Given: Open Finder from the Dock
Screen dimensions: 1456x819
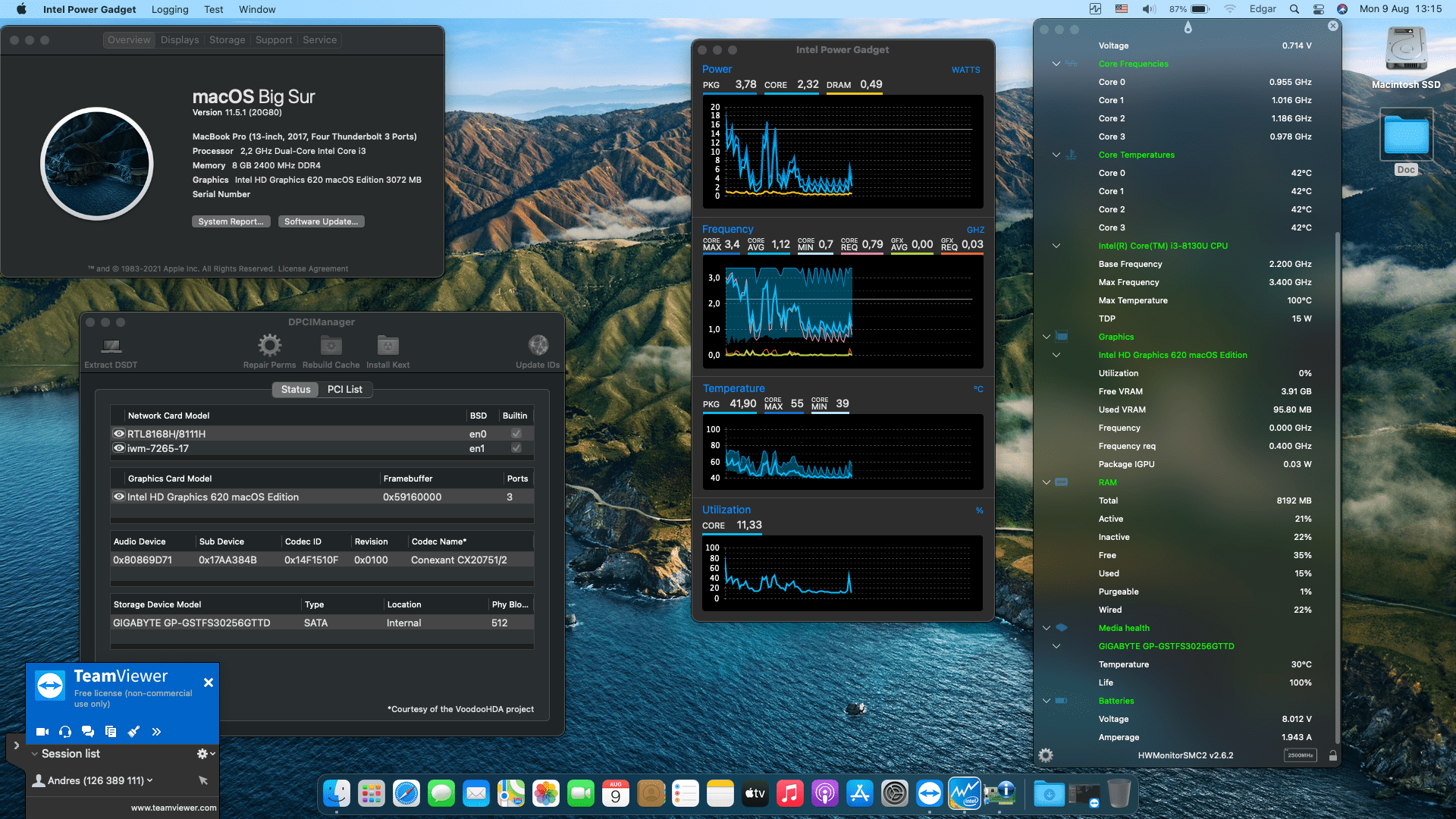Looking at the screenshot, I should (337, 794).
